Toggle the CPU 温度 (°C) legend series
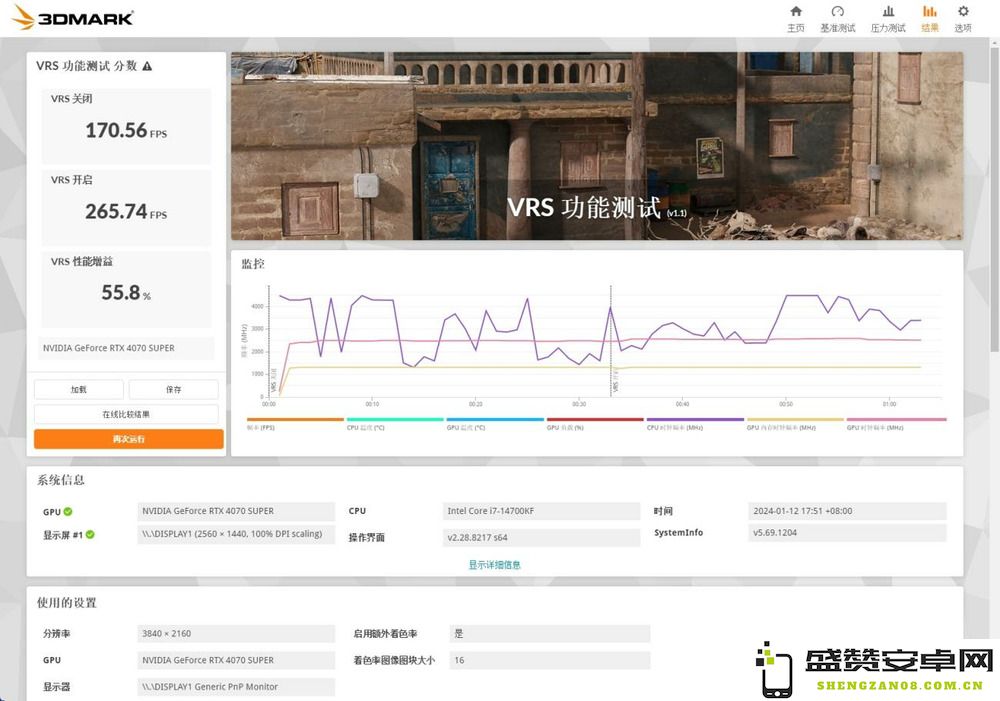The width and height of the screenshot is (1000, 701). [x=395, y=424]
